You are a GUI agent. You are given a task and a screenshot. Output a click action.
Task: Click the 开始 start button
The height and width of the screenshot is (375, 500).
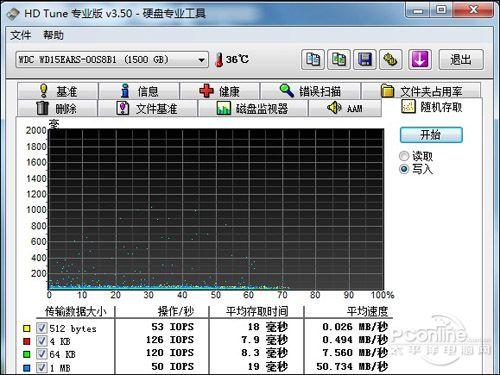point(431,135)
